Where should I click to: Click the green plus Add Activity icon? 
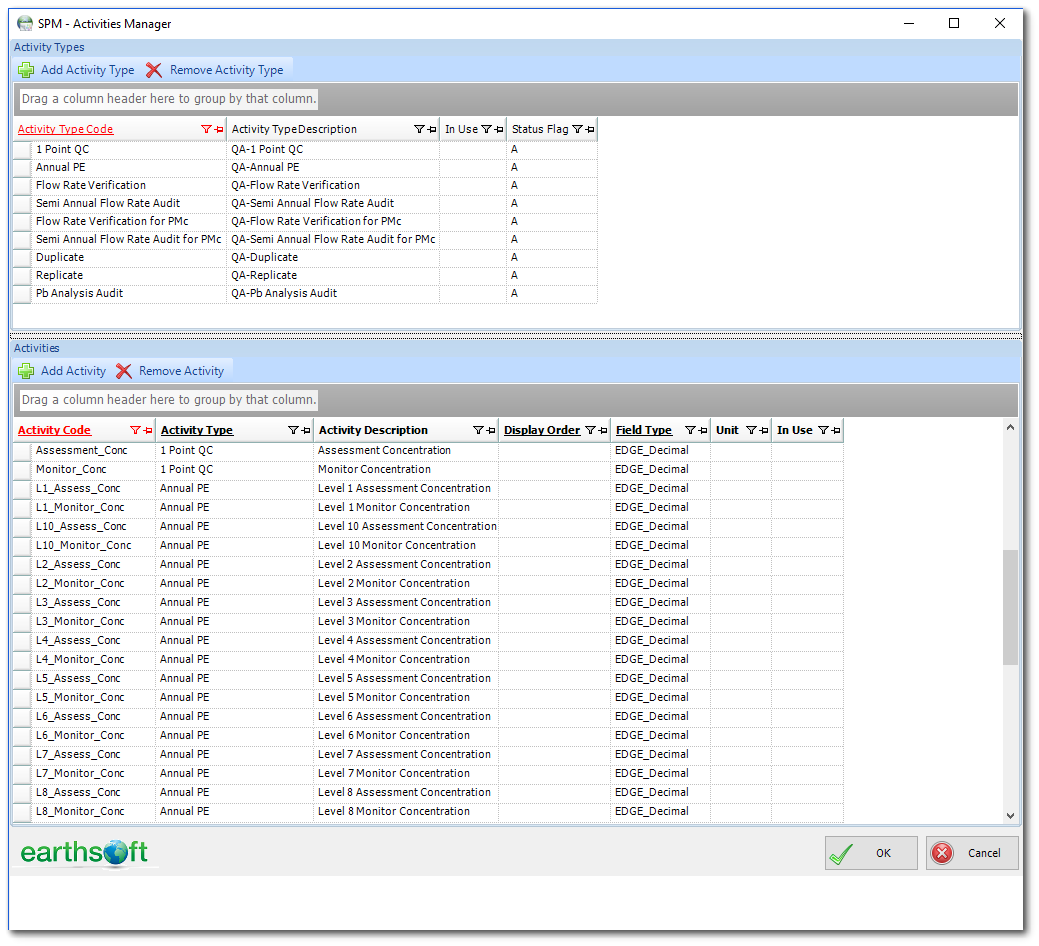pos(26,371)
